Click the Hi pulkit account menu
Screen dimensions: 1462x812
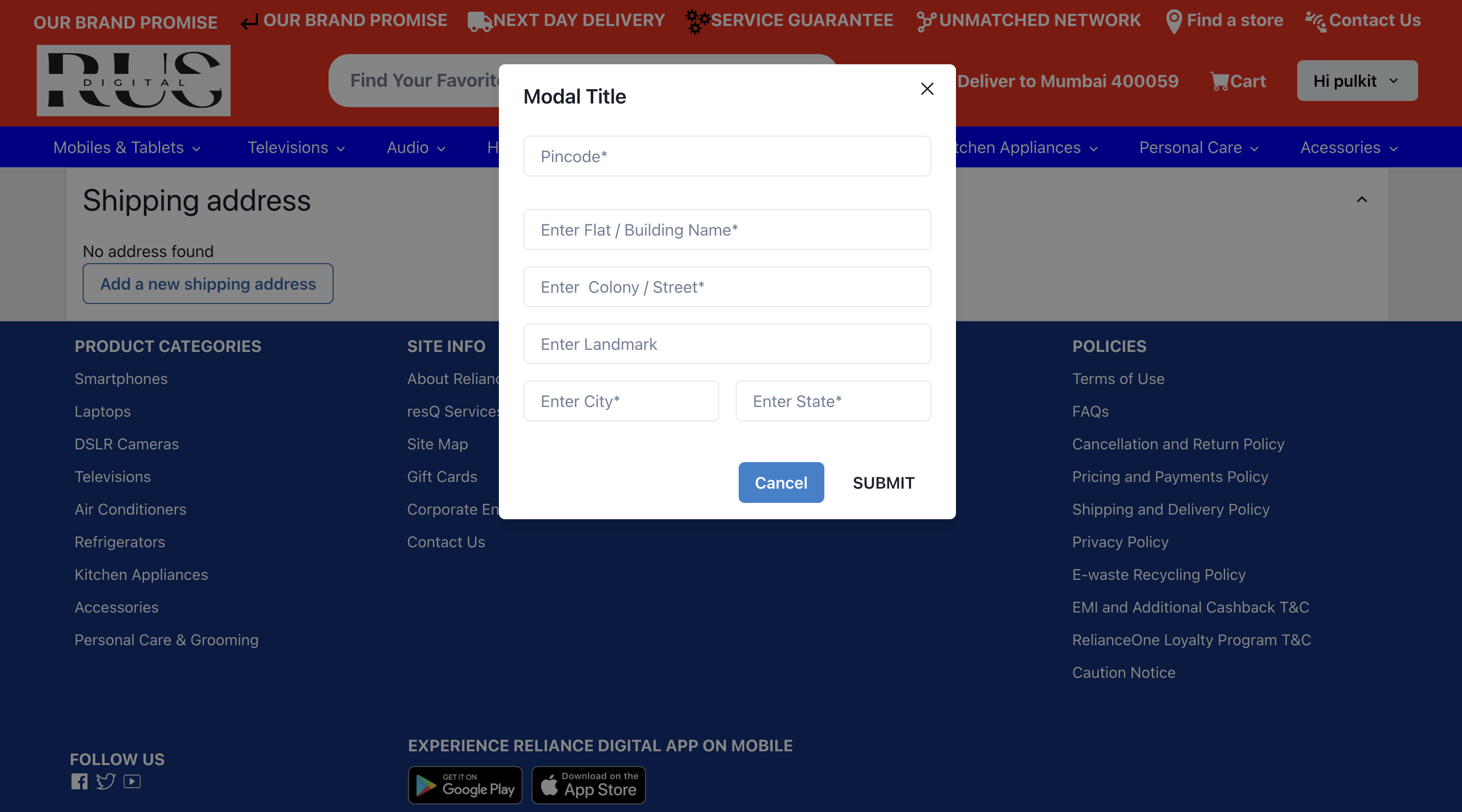(1357, 80)
